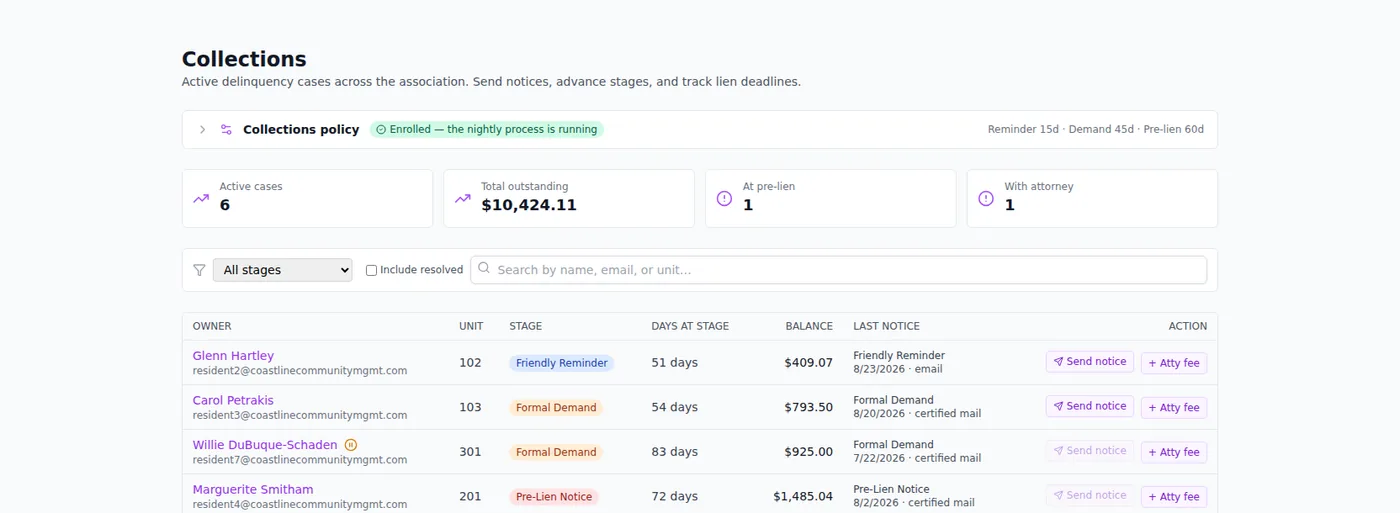This screenshot has height=513, width=1400.
Task: Click unit 103 cell
Action: 470,407
